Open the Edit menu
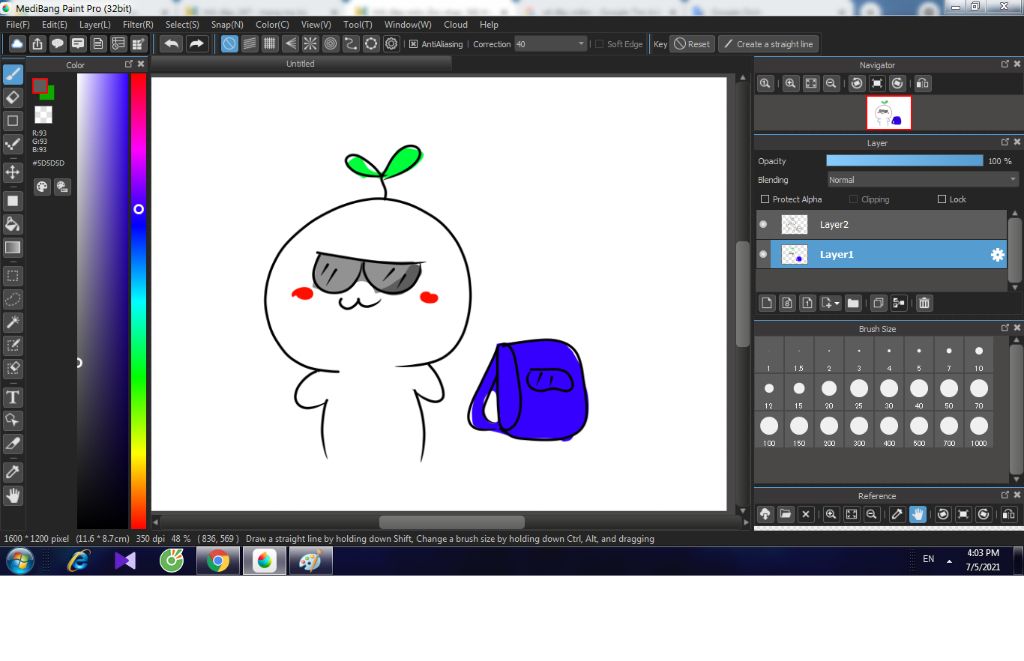Viewport: 1024px width, 661px height. click(x=54, y=24)
